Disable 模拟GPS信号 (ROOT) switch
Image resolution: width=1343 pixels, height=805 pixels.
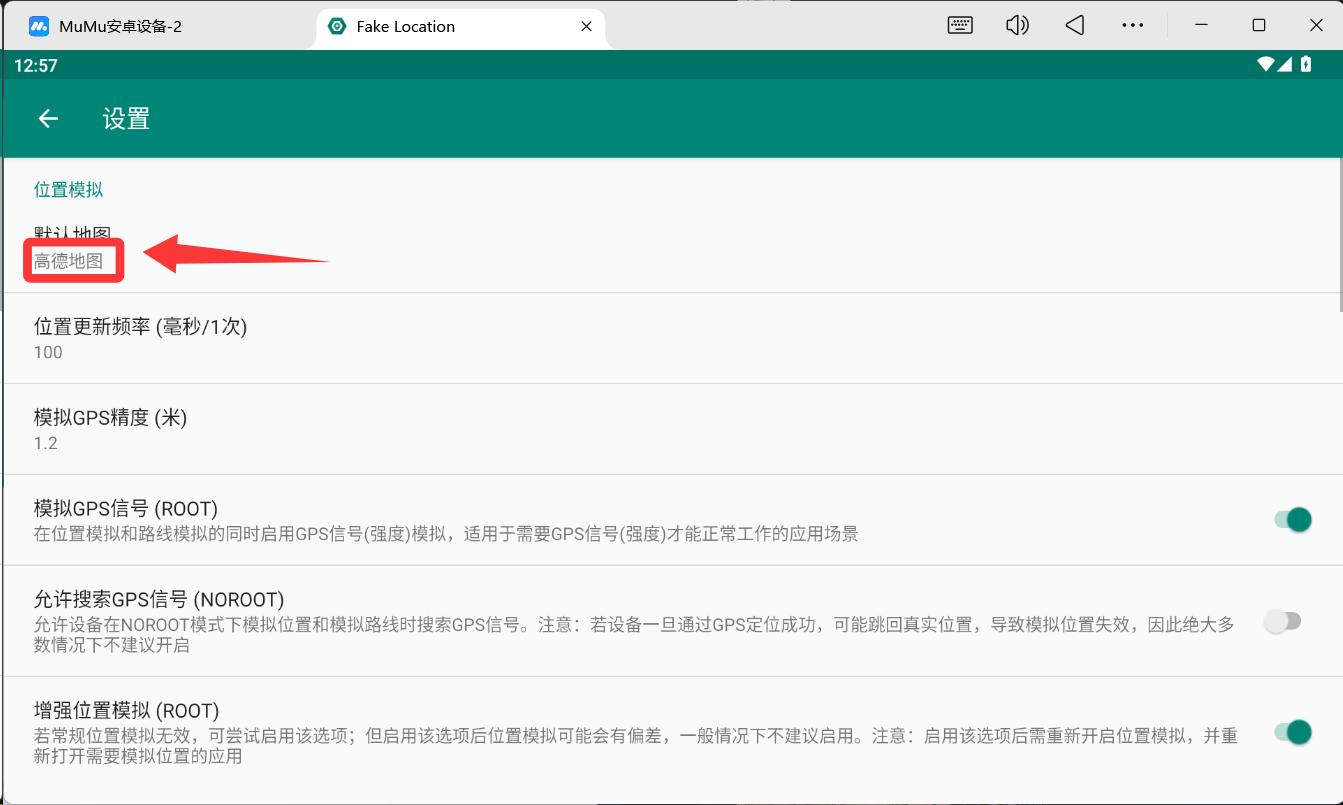coord(1292,520)
